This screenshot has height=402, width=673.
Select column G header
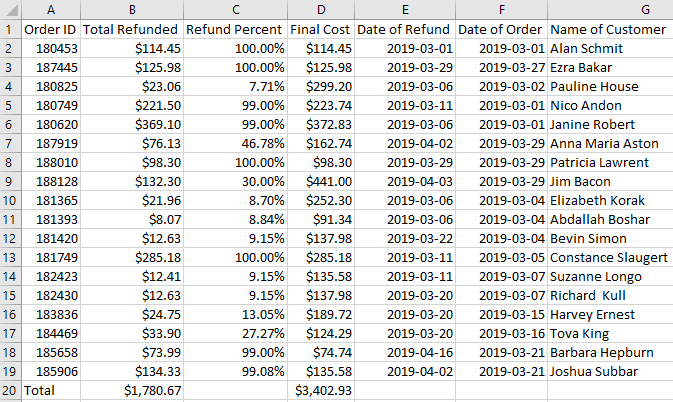609,9
